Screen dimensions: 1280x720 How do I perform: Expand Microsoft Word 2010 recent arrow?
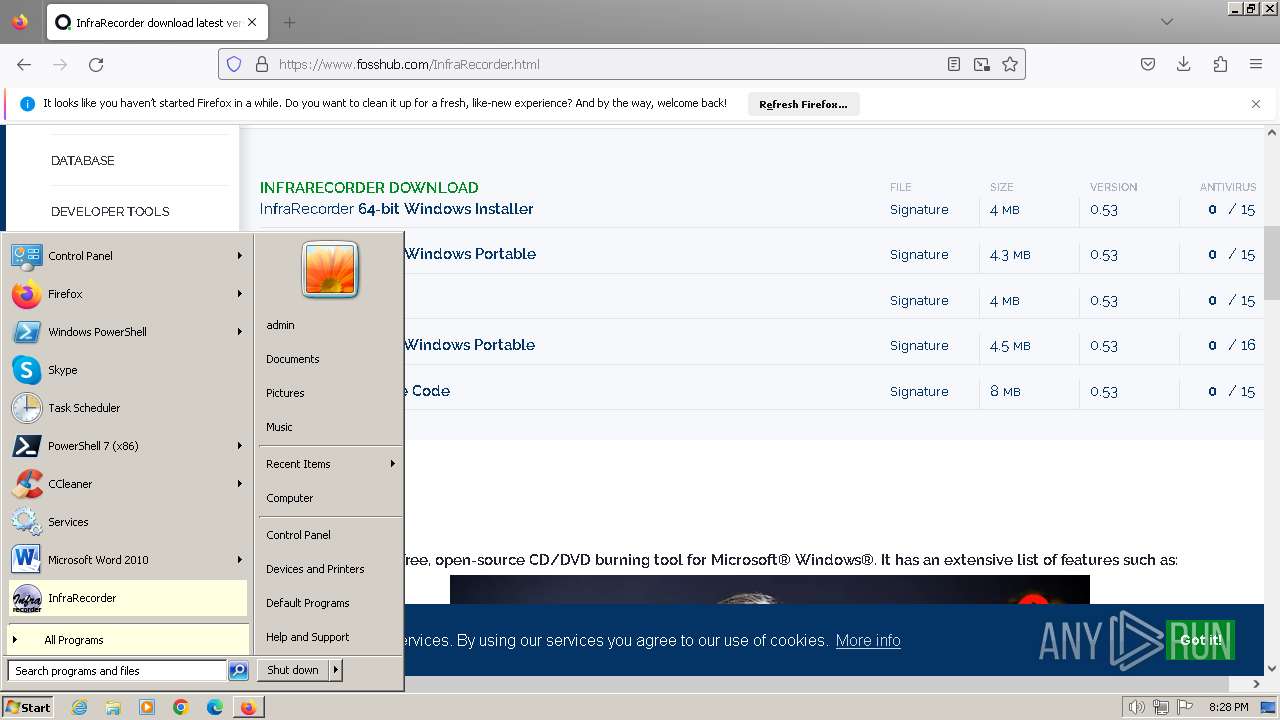pos(240,560)
